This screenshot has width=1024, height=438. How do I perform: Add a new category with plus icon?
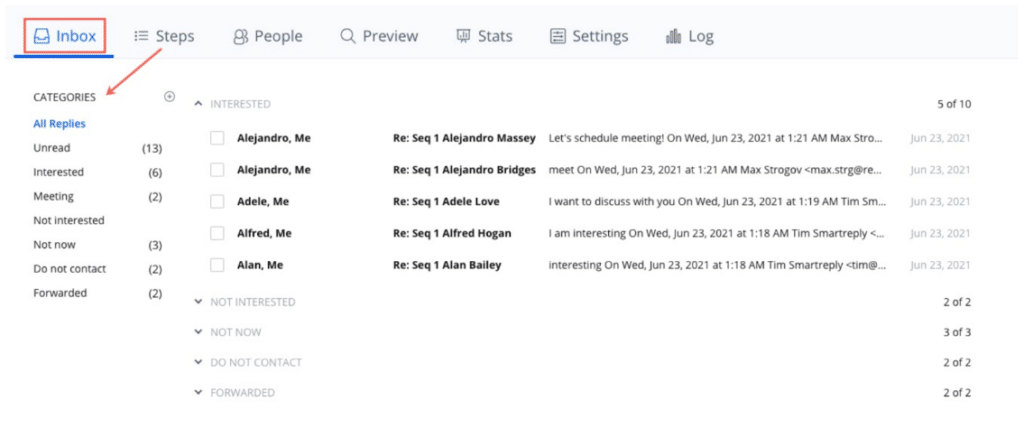pos(169,97)
